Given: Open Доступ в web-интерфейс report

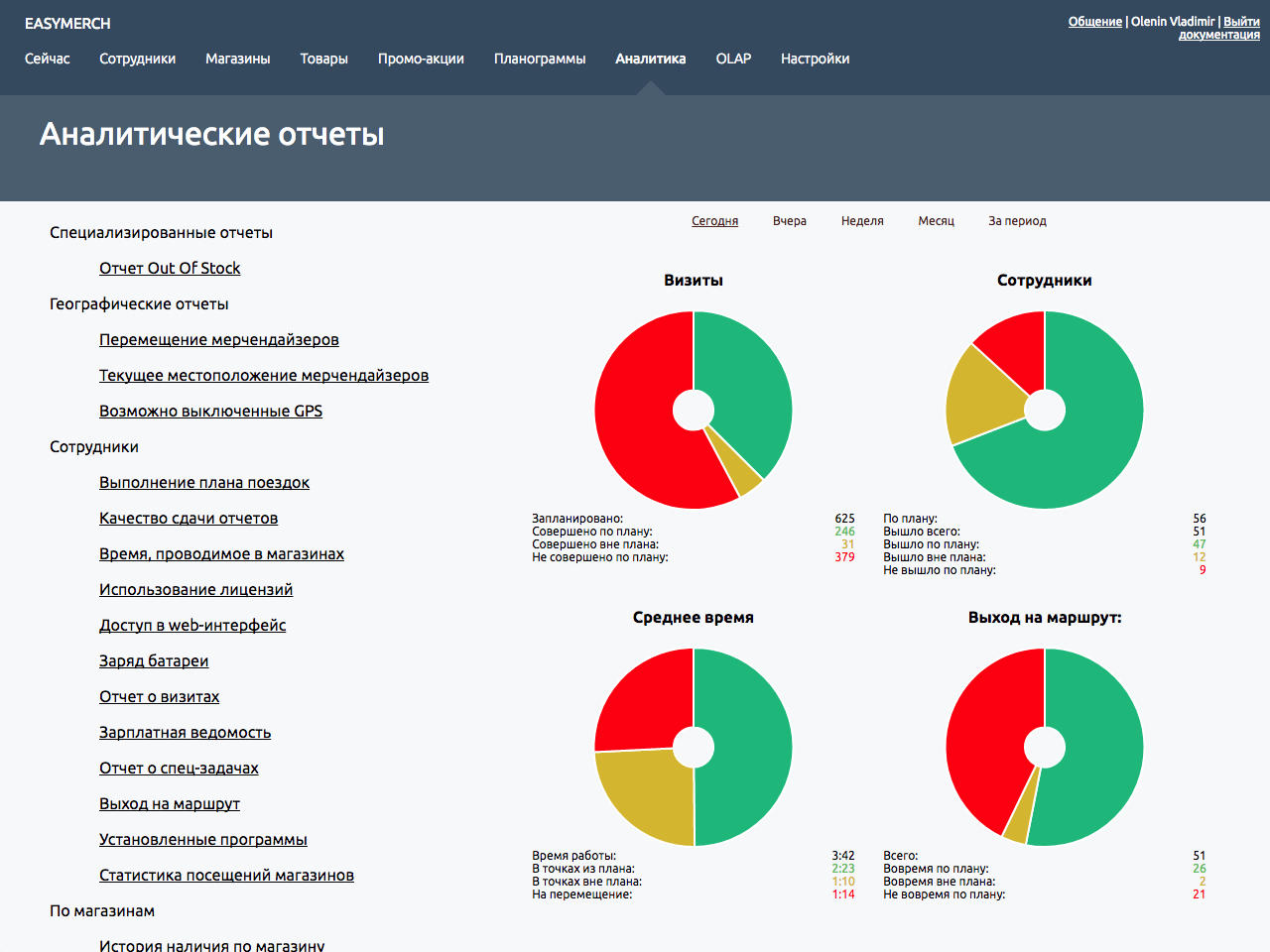Looking at the screenshot, I should [x=192, y=625].
